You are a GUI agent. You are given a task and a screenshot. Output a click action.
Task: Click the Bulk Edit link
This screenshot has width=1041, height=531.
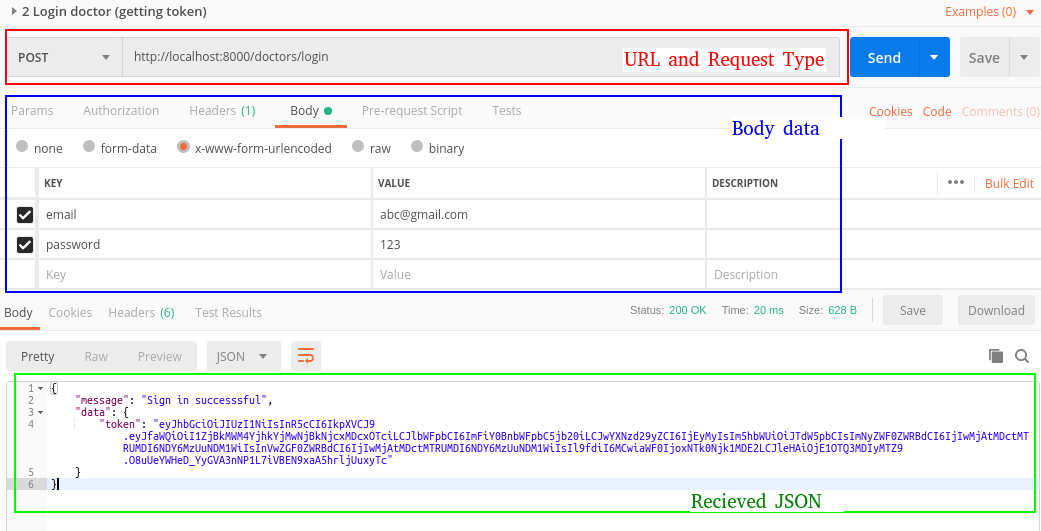1009,183
